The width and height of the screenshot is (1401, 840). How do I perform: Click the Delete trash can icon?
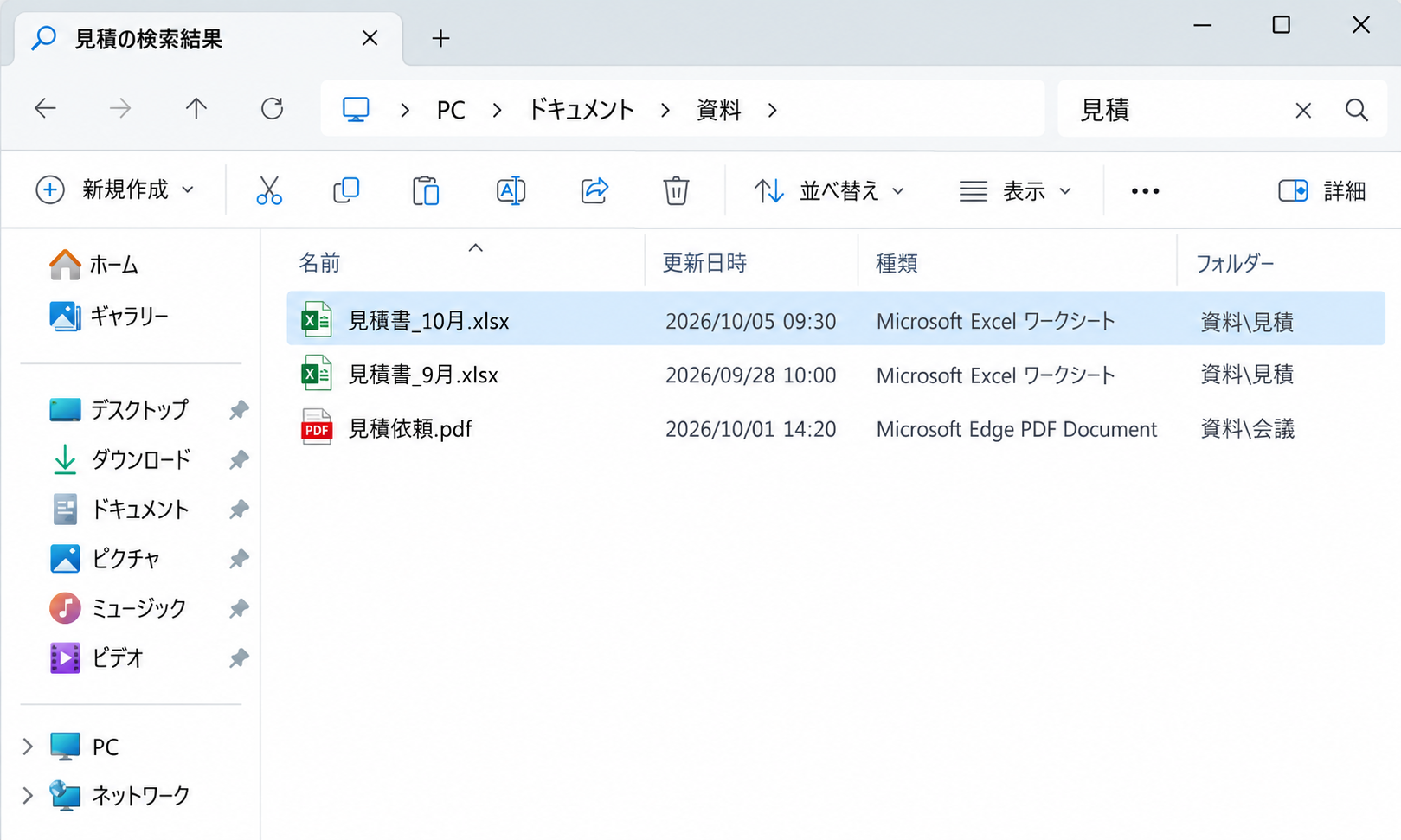(676, 190)
